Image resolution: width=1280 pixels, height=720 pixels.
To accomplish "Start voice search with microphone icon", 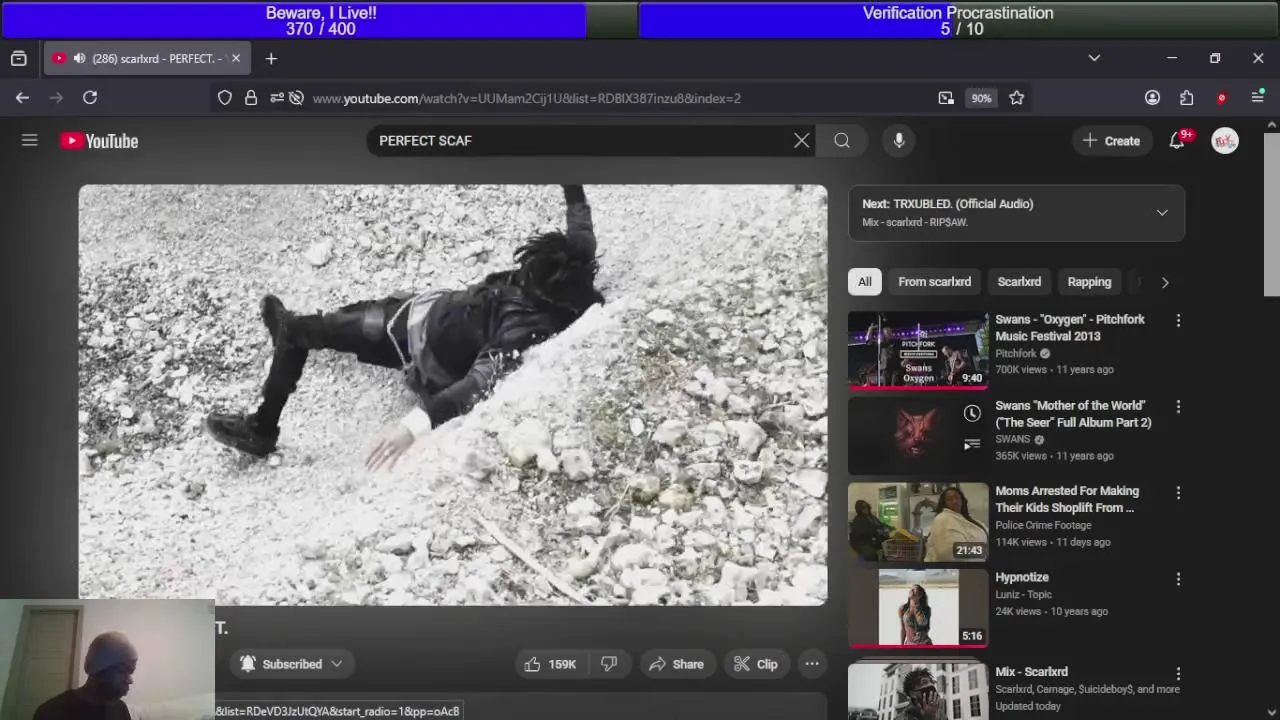I will click(x=899, y=141).
